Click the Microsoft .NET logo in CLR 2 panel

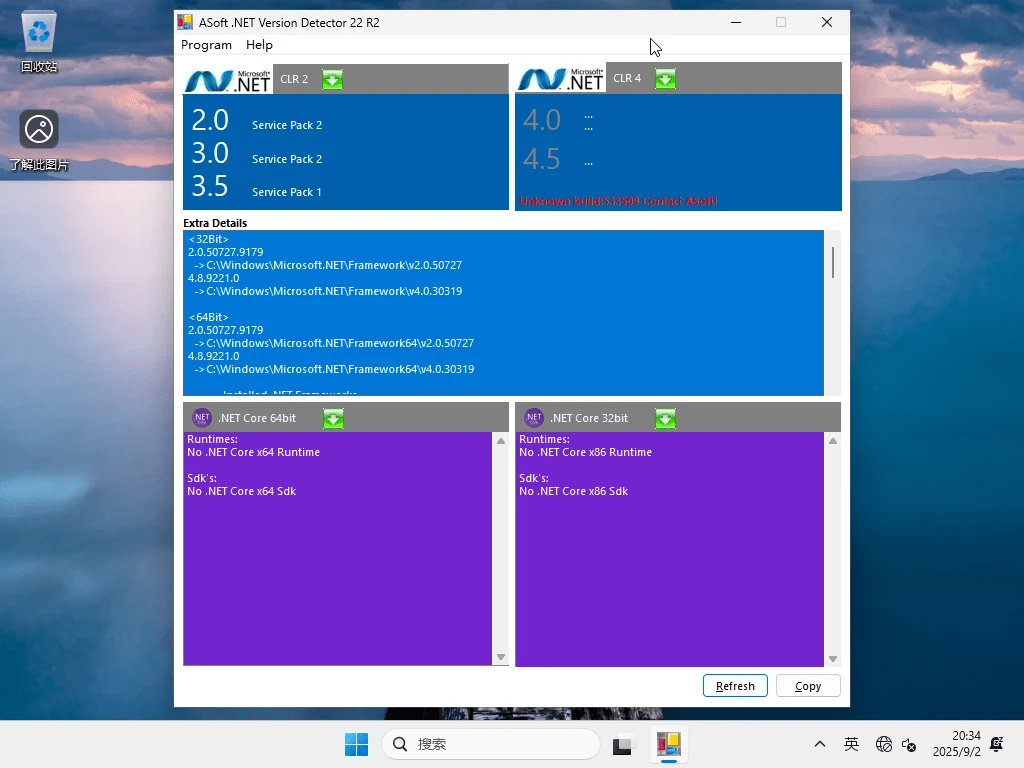coord(228,80)
